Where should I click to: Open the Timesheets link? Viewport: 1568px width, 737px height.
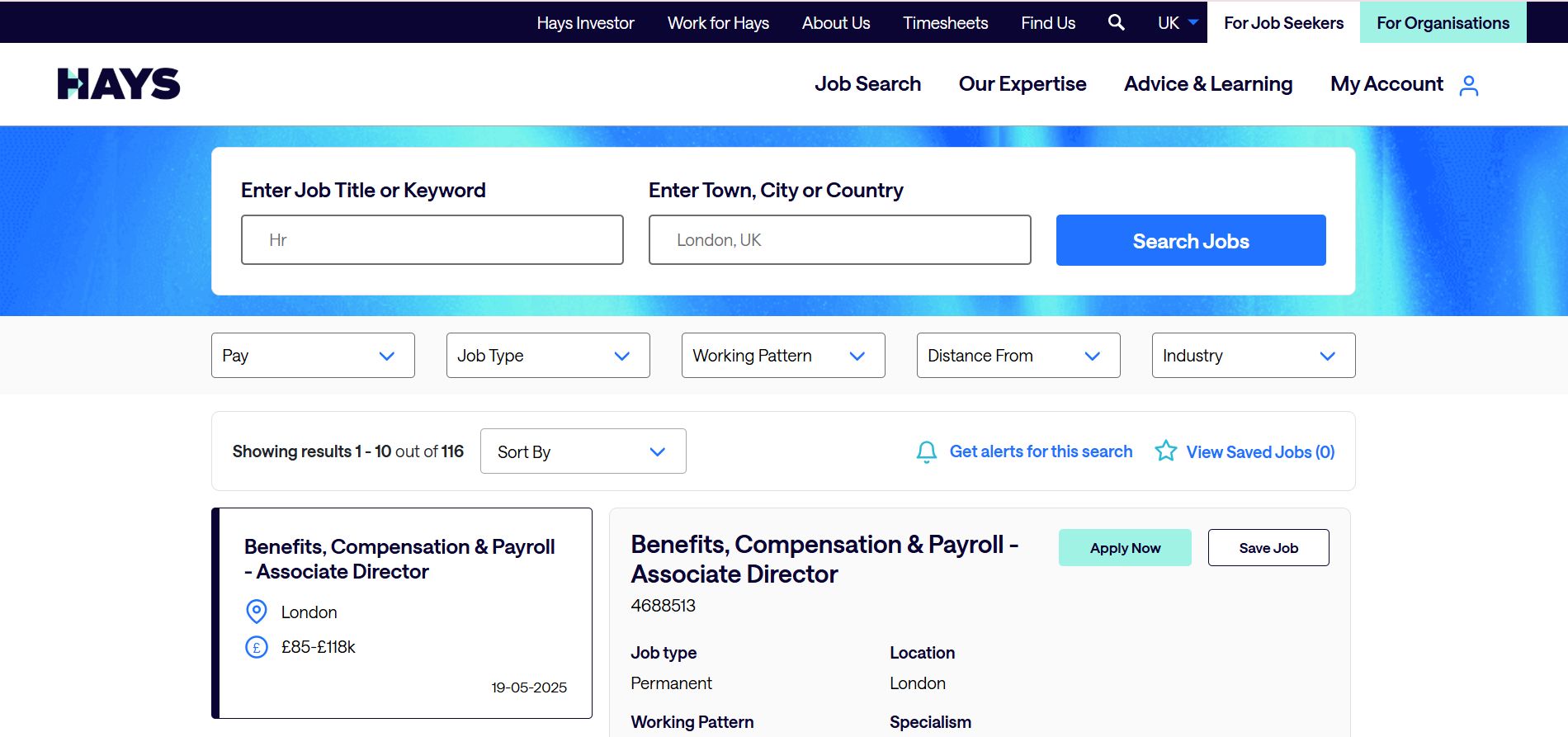[945, 23]
